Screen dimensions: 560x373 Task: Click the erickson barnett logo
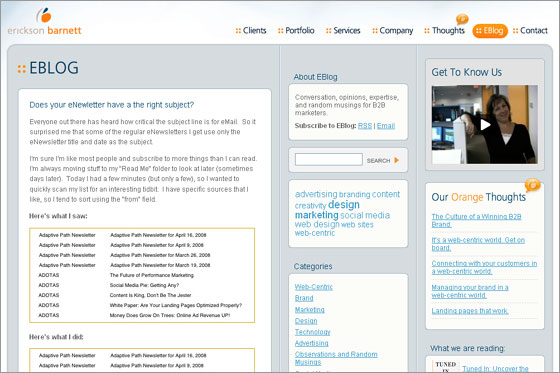(44, 21)
